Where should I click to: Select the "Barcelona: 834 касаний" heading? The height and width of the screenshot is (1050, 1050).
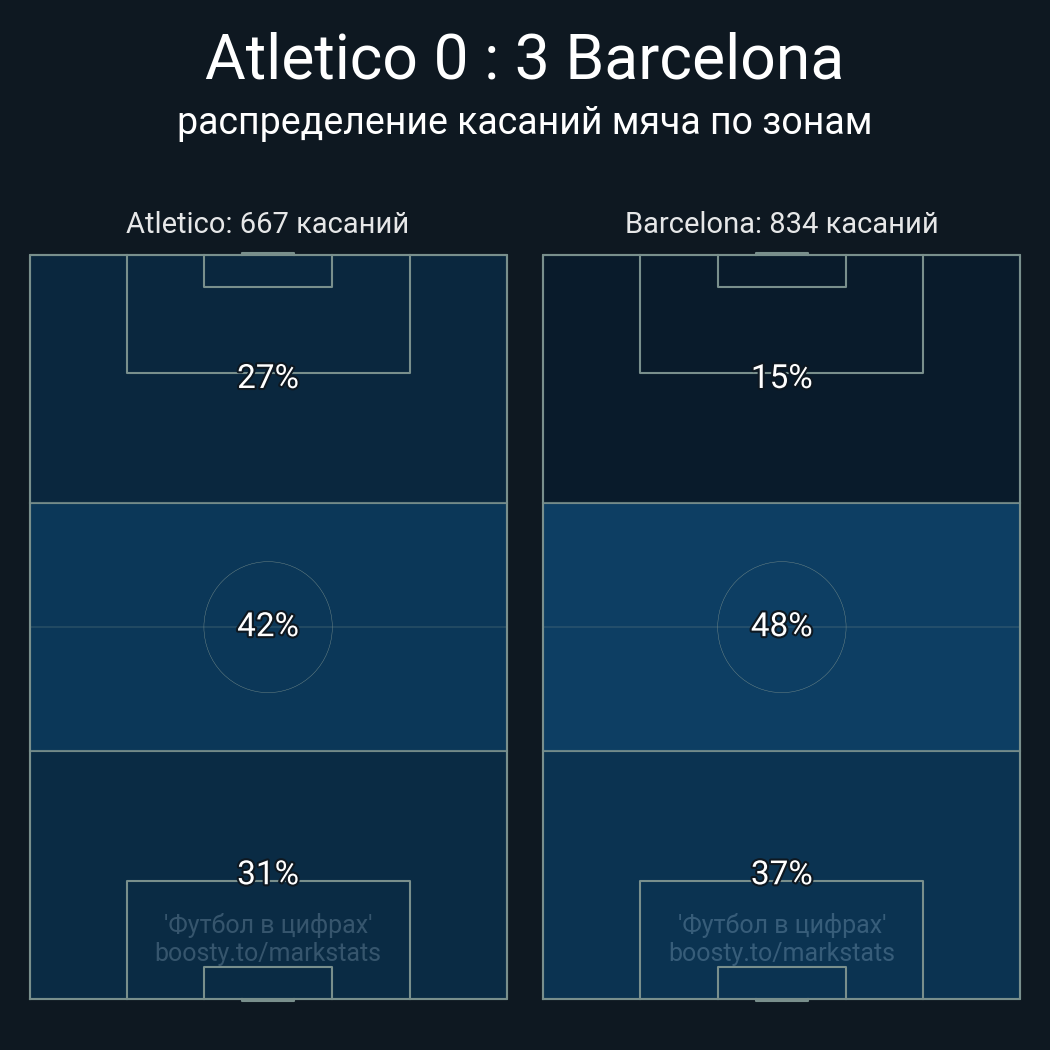[781, 223]
